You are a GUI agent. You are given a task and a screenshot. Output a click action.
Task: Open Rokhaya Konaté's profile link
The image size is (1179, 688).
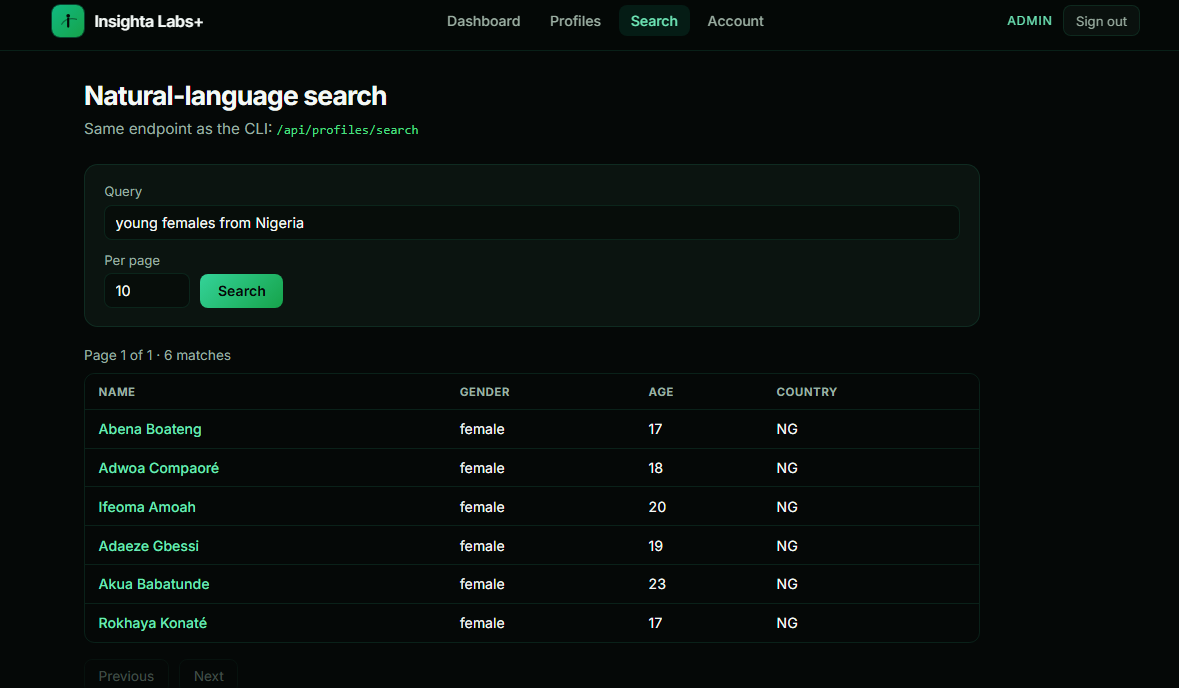point(153,623)
